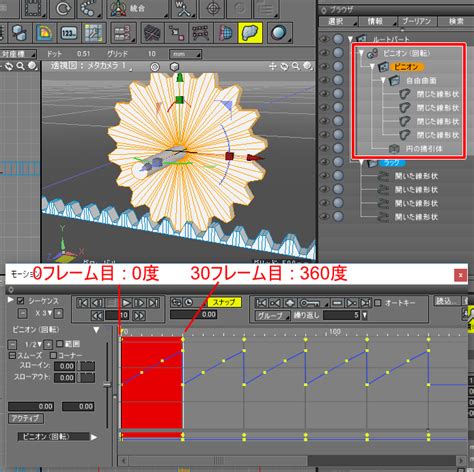
Task: Collapse the 自由曲面 tree node
Action: coord(383,80)
